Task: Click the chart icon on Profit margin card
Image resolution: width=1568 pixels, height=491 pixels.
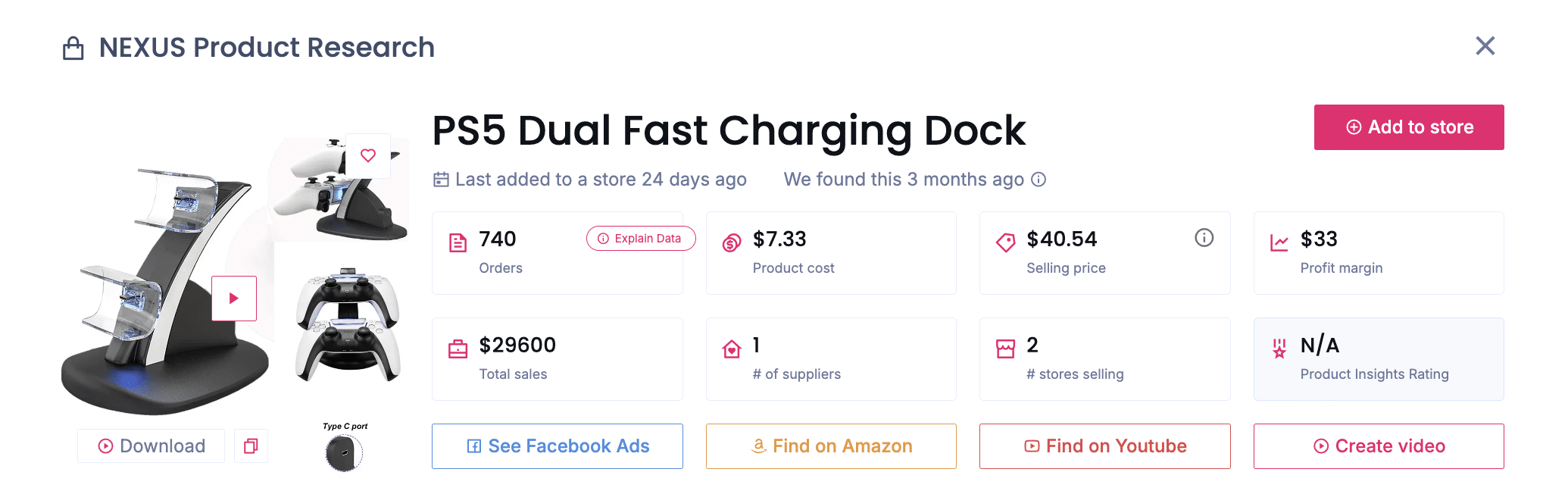Action: pos(1279,242)
